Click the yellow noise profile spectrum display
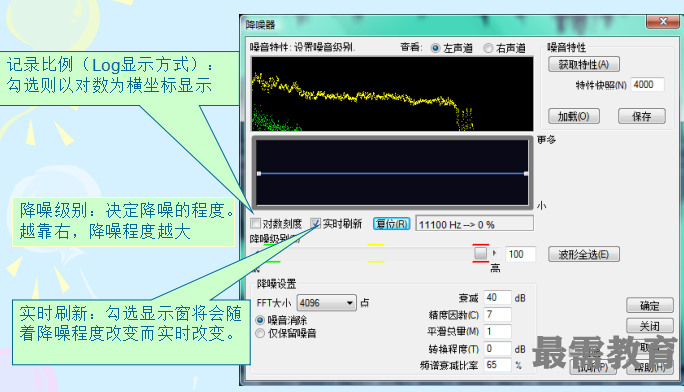Screen dimensions: 684x392 tap(392, 94)
